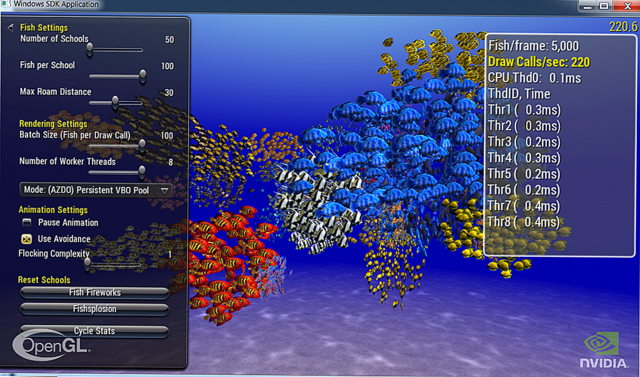Click the Fishsplosion button
This screenshot has height=377, width=640.
(95, 309)
